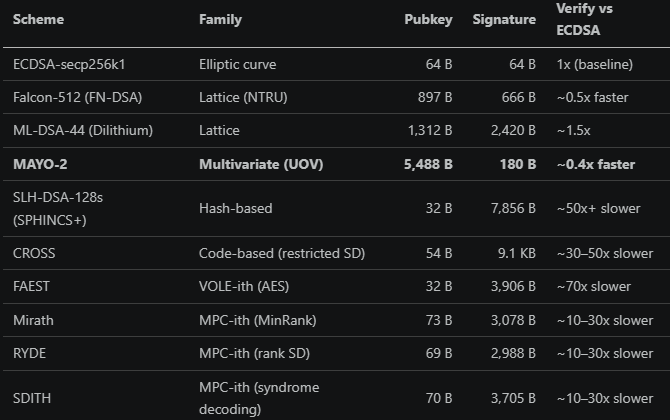Select the Mirath scheme cell
Viewport: 670px width, 420px height.
(x=34, y=320)
